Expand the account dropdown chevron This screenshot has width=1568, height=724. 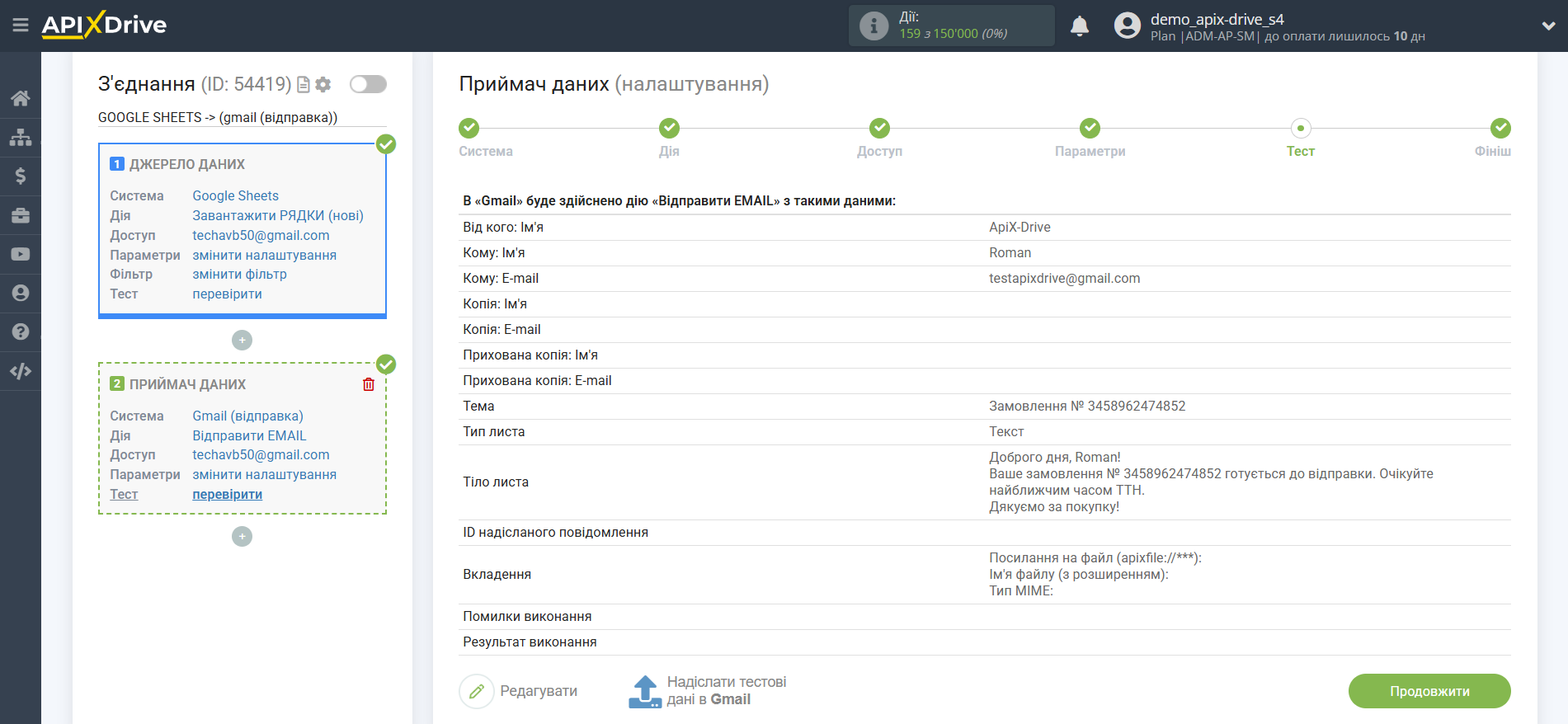tap(1548, 26)
